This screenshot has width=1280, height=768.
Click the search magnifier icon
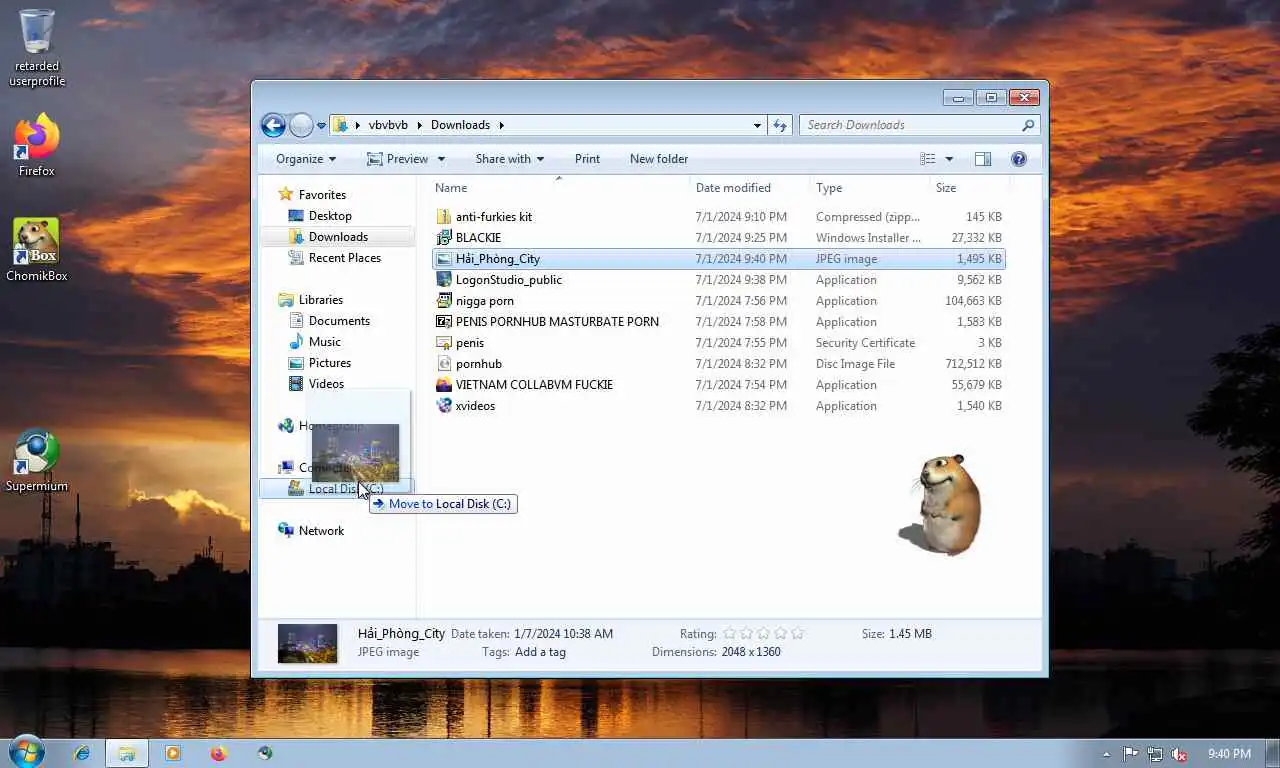pyautogui.click(x=1028, y=125)
